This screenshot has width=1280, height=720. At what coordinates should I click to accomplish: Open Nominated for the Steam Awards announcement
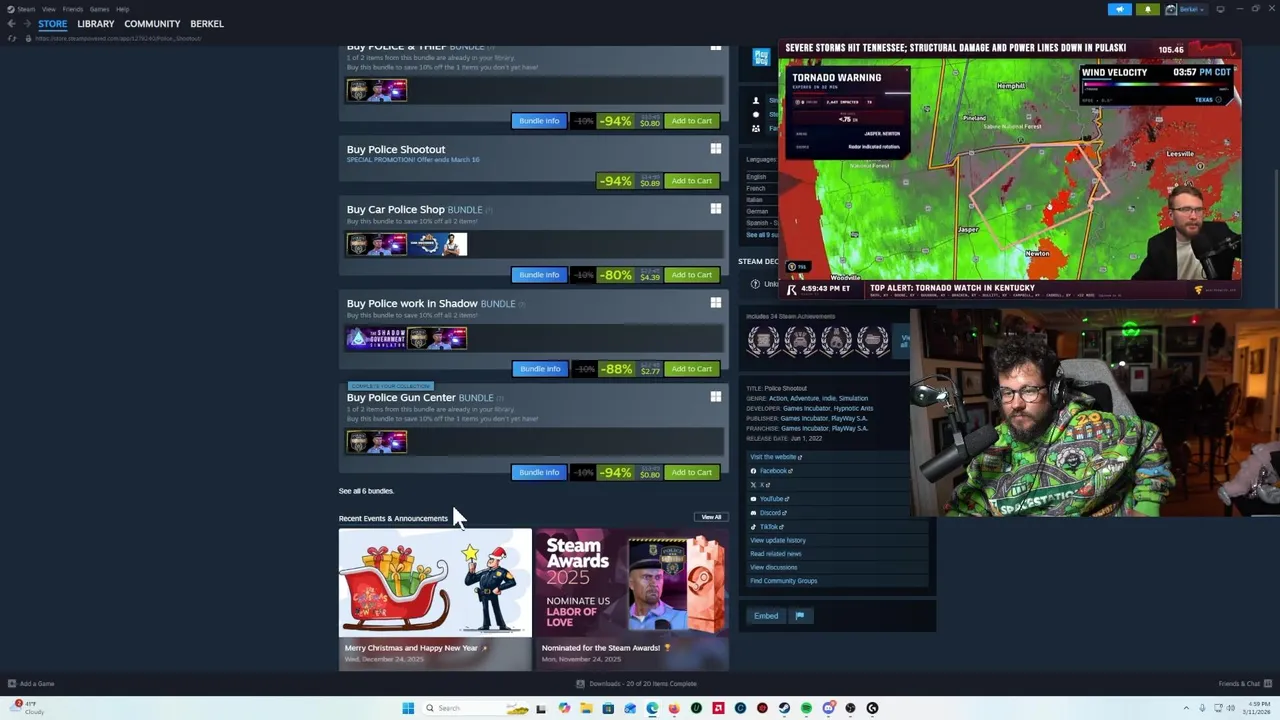tap(632, 599)
